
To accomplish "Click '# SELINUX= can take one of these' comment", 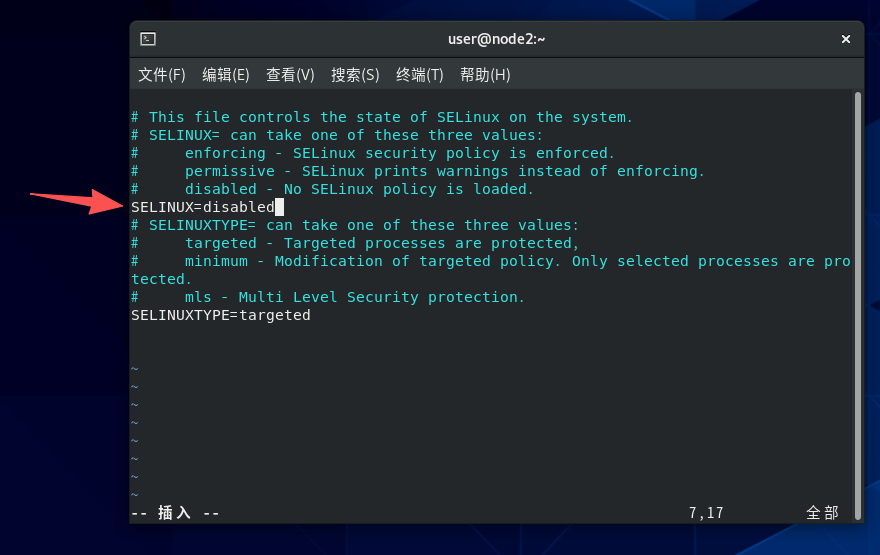I will click(337, 135).
